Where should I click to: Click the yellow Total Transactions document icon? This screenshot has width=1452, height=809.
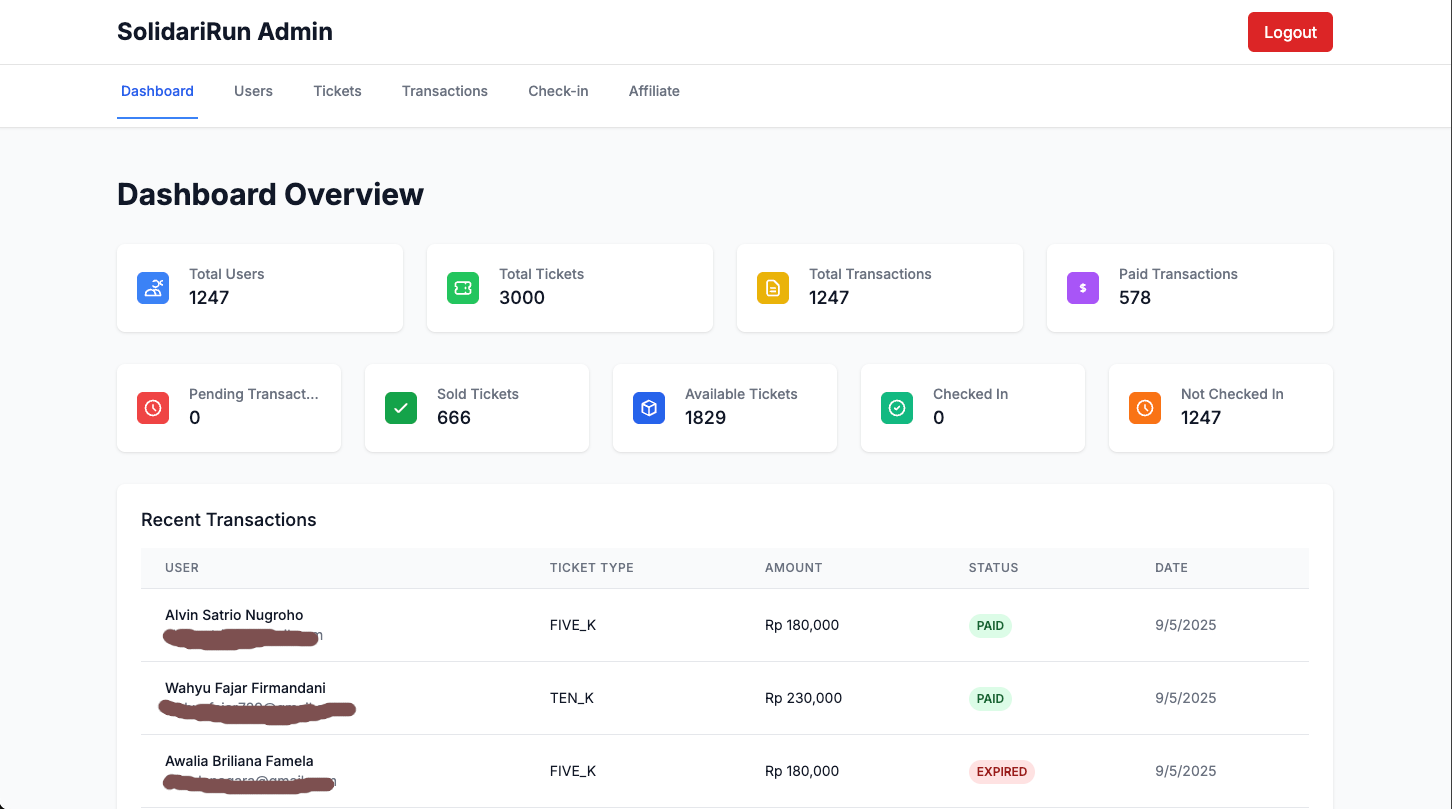(x=773, y=288)
